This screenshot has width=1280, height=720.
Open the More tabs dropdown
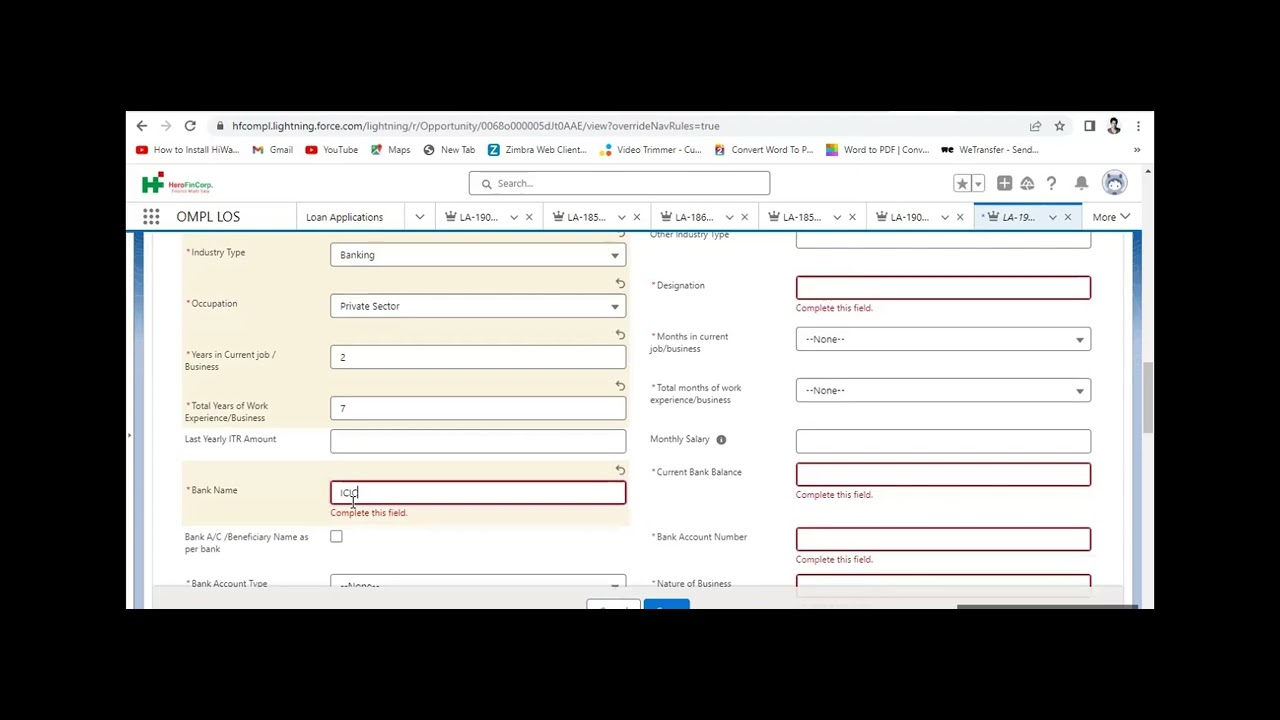pyautogui.click(x=1111, y=217)
